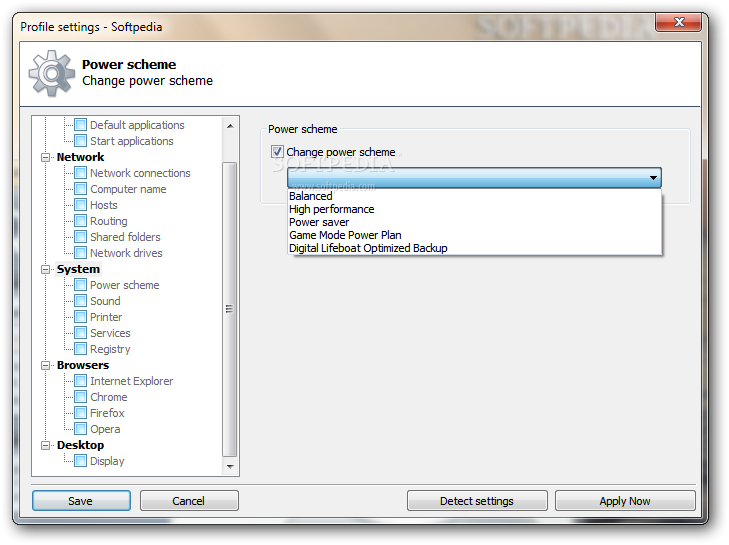
Task: Click Detect settings button
Action: [x=477, y=501]
